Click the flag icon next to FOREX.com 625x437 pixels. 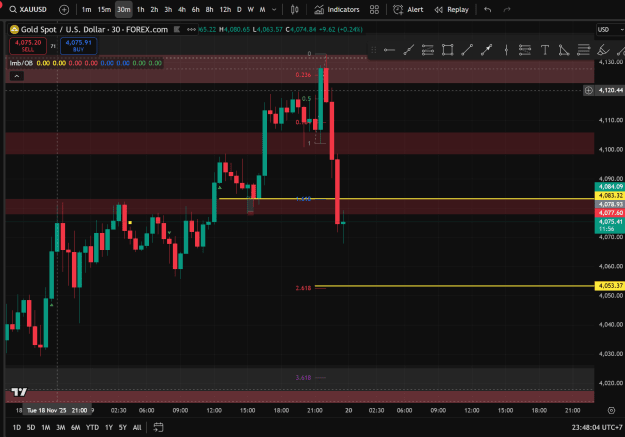(177, 30)
